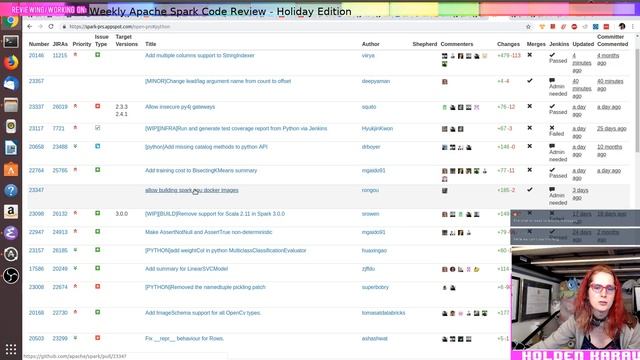
Task: Open JIRA 22730 link
Action: (60, 313)
